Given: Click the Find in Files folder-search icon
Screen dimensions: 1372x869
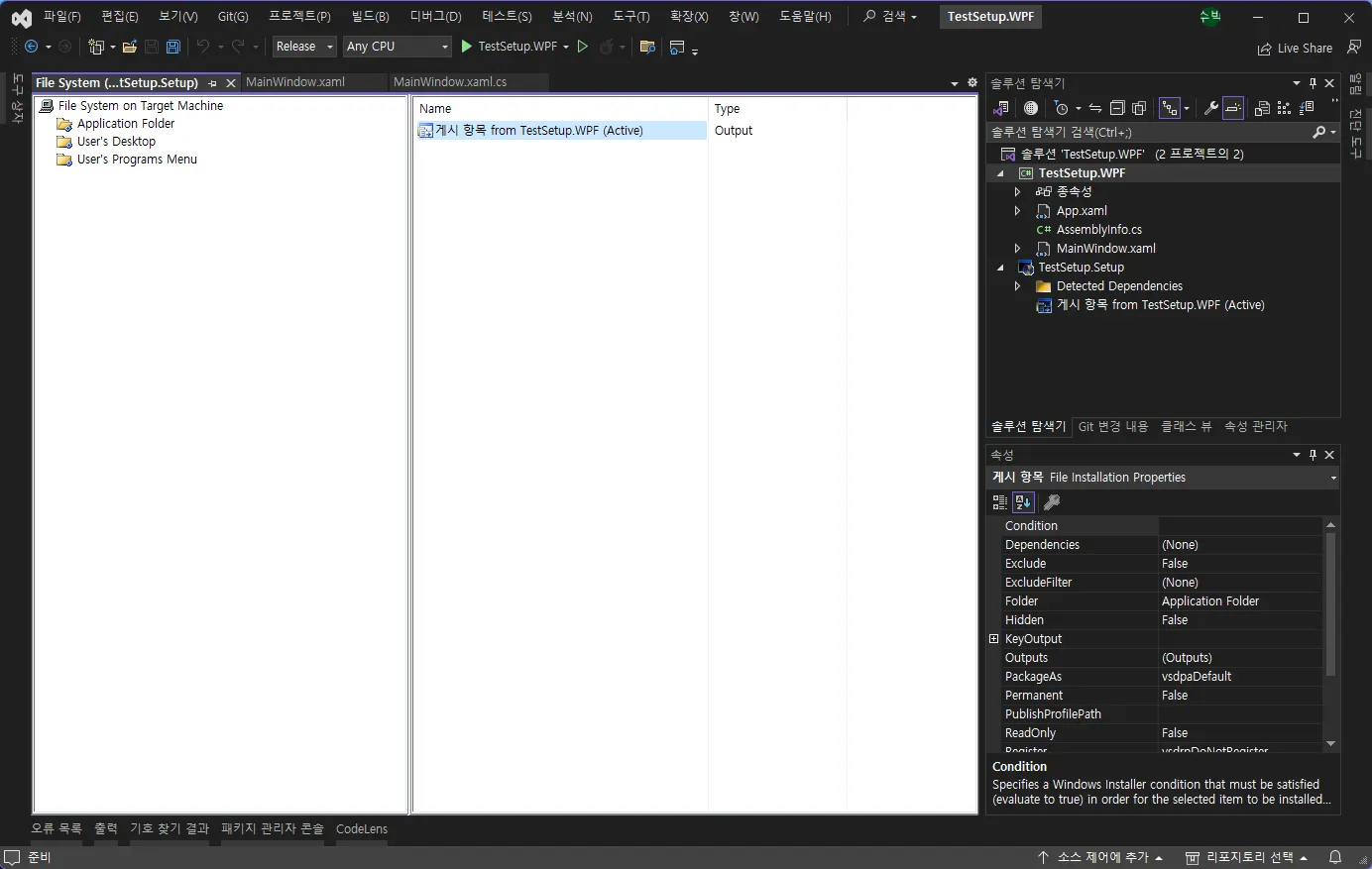Looking at the screenshot, I should click(647, 47).
